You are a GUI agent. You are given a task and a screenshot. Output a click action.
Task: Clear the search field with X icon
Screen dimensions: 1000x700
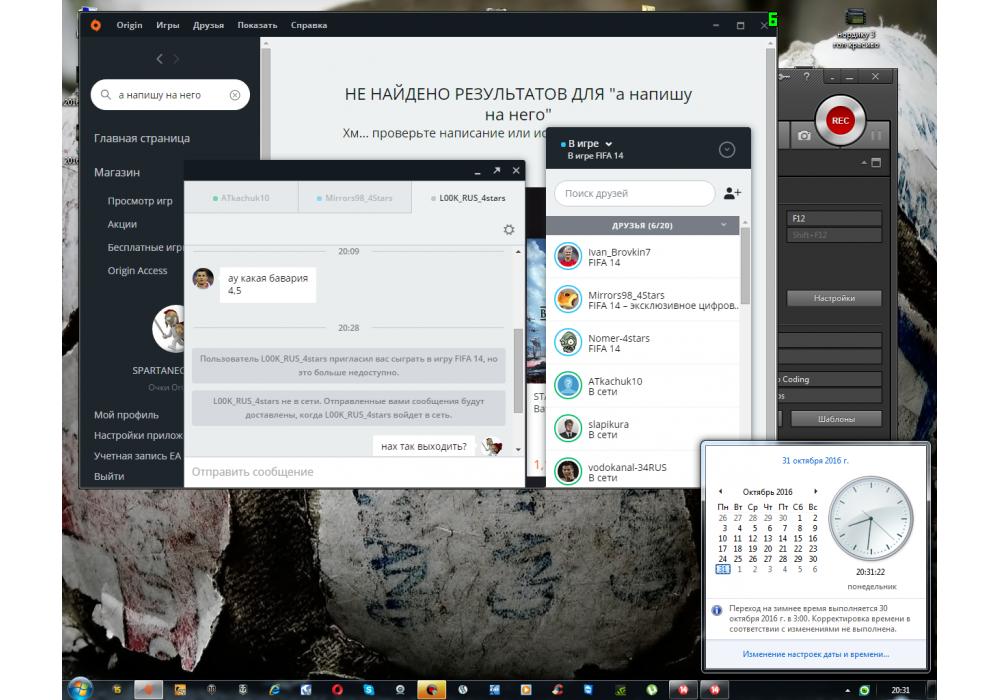(235, 95)
